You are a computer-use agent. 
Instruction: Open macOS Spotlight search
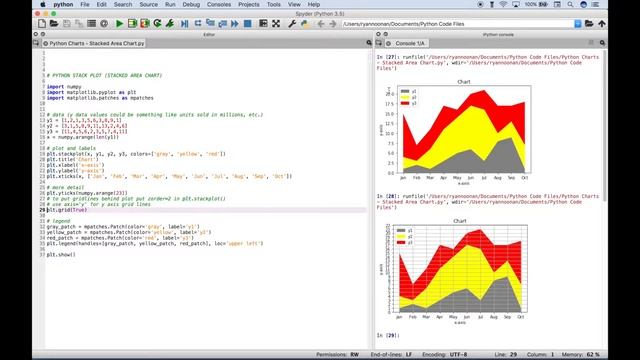point(570,4)
